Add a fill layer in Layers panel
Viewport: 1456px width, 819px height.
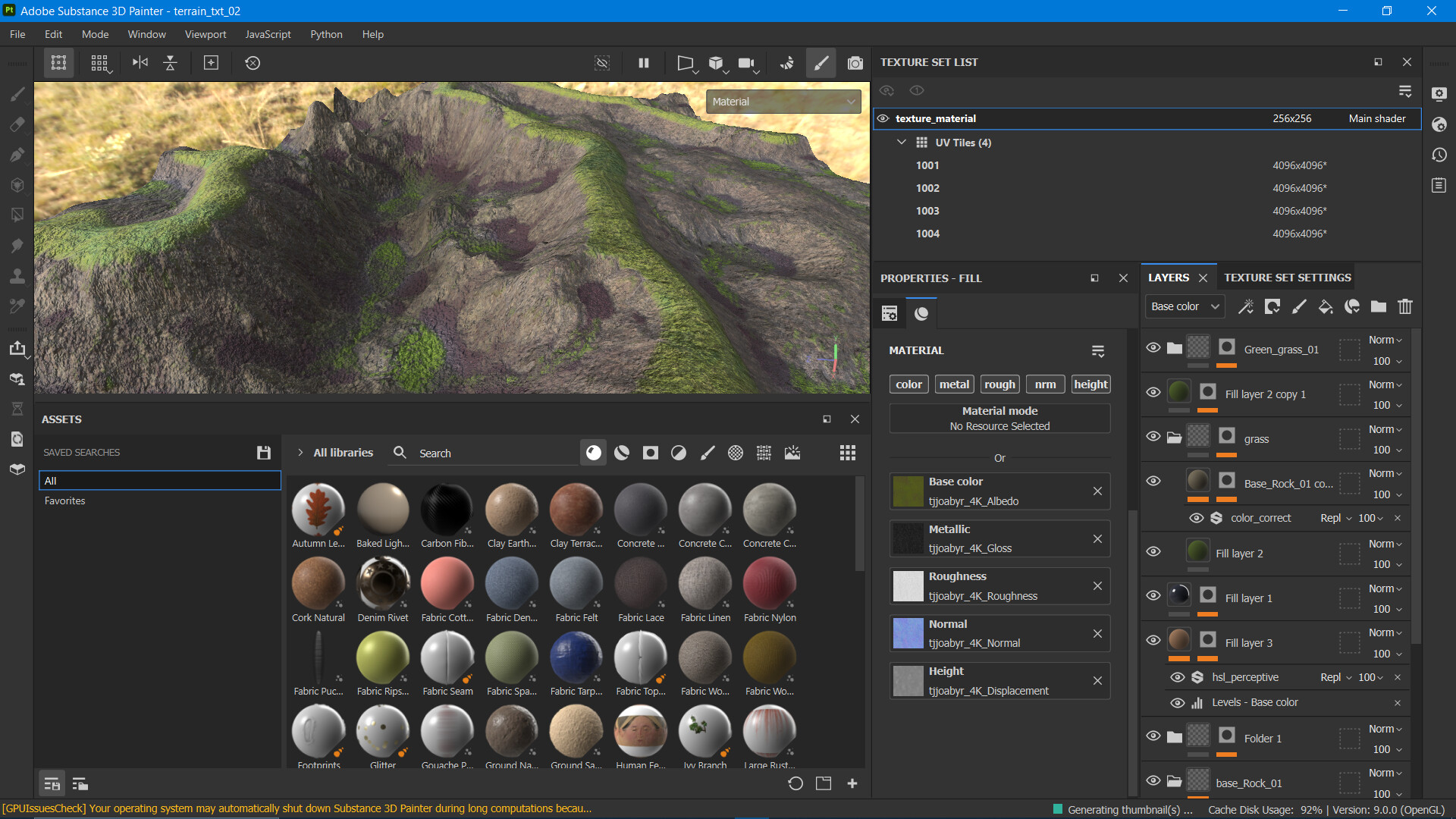[x=1325, y=306]
